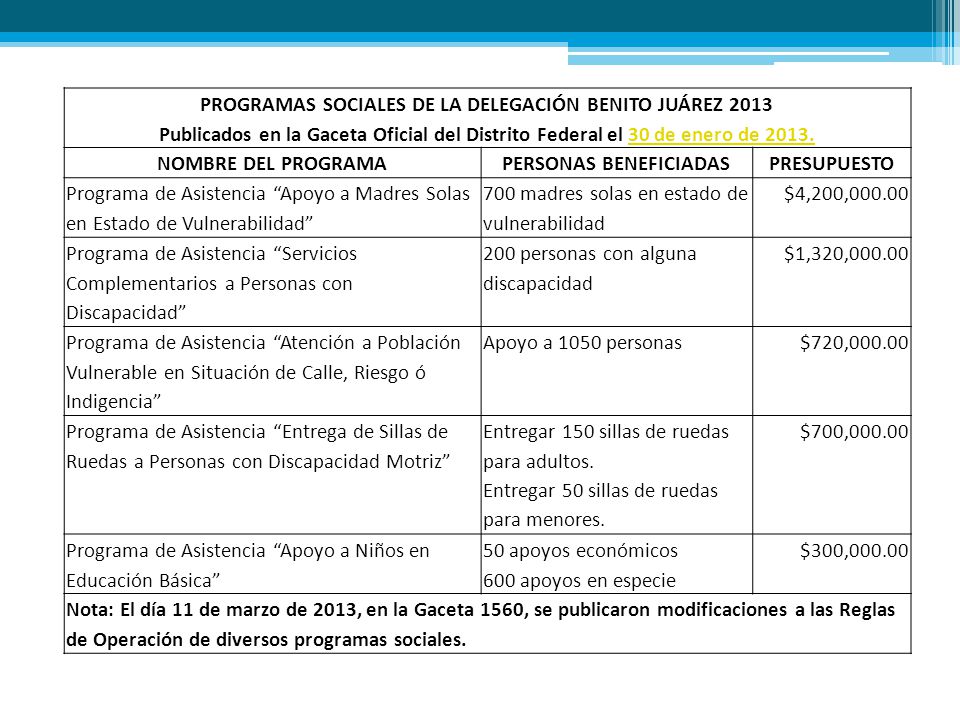Select the '700 madres solas en estado de vulnerabilidad' cell
960x720 pixels.
pos(617,208)
